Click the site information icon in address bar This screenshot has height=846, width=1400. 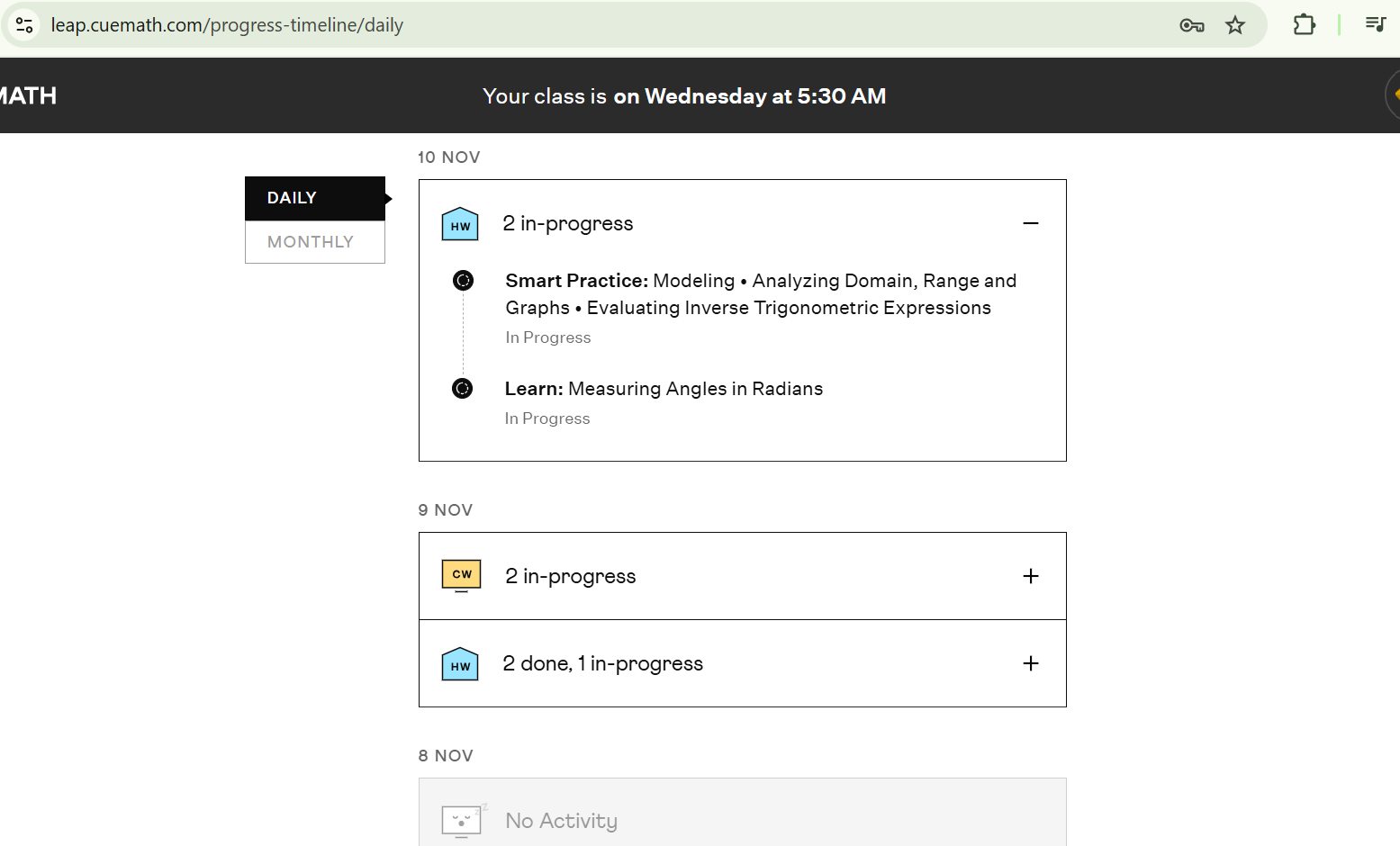coord(24,25)
